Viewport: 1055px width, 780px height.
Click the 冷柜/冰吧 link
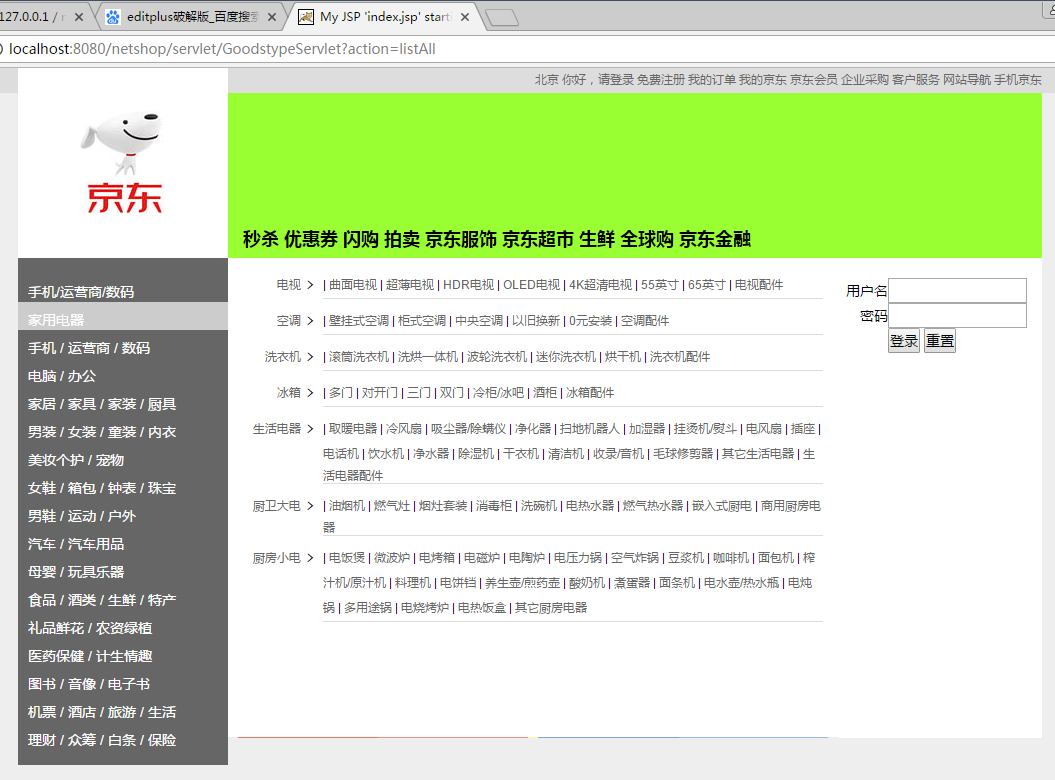coord(498,393)
